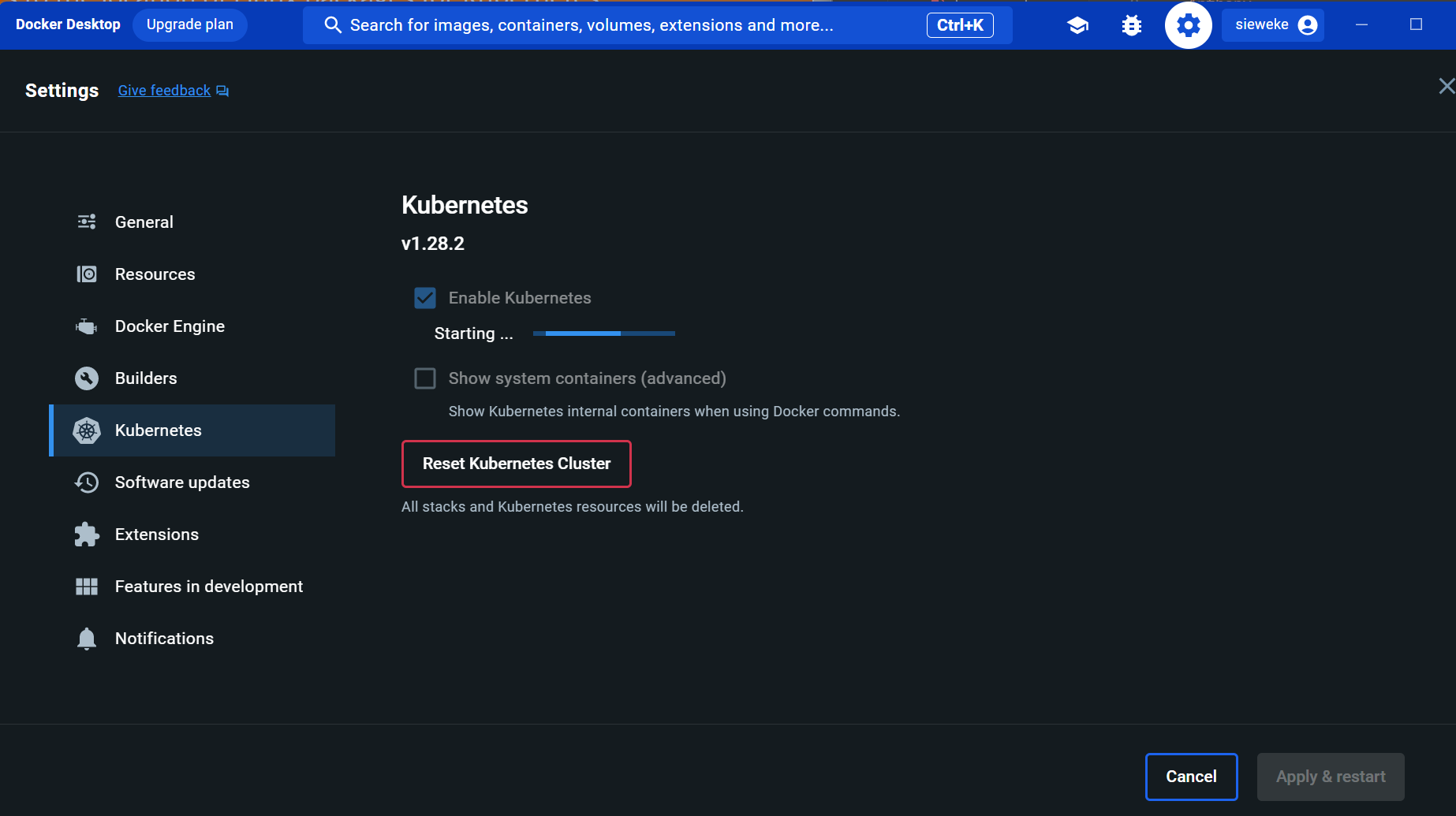This screenshot has height=816, width=1456.
Task: Click the Settings gear icon in header
Action: tap(1189, 25)
